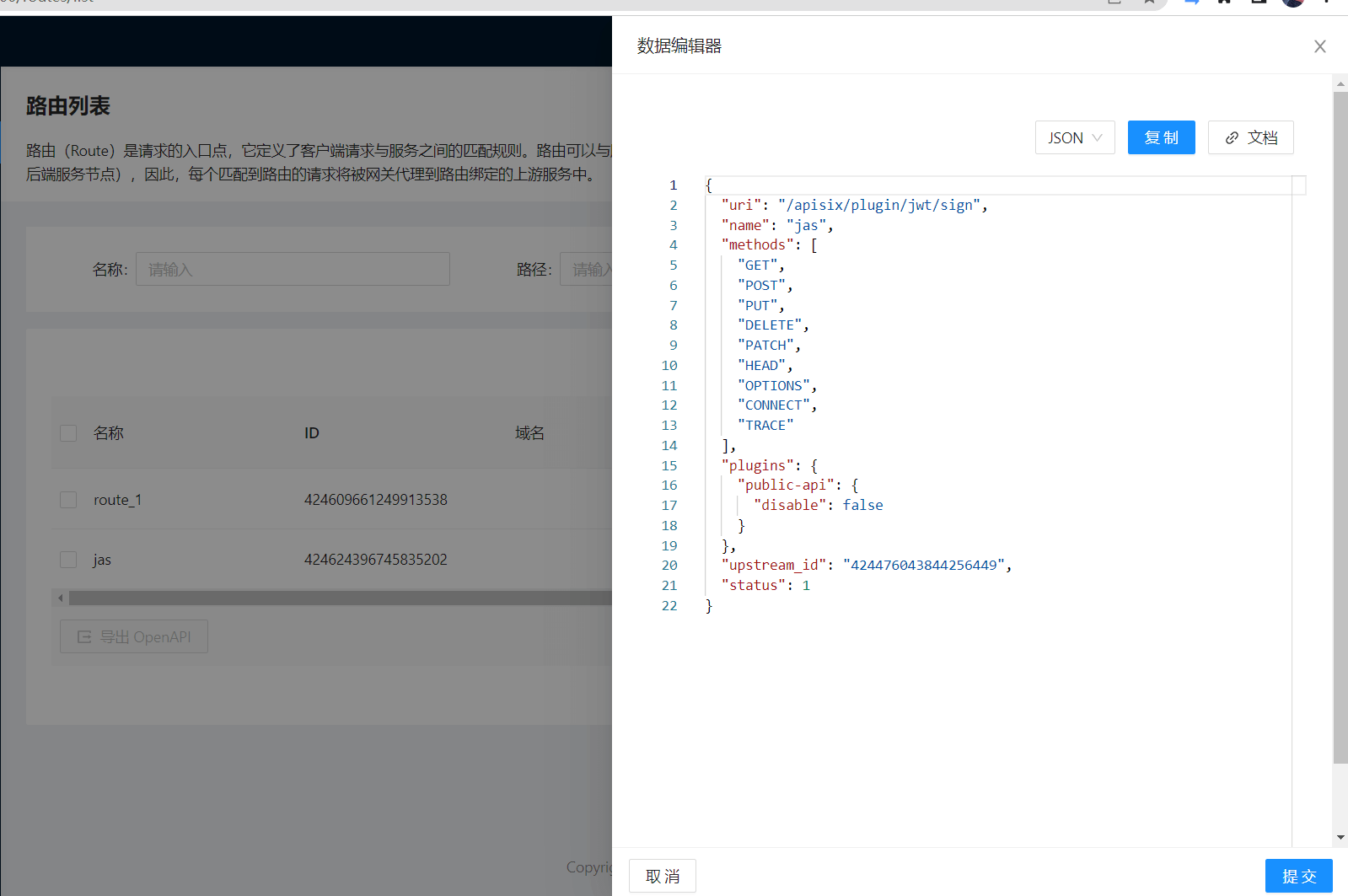Click ID 424609661249913538 cell
This screenshot has width=1348, height=896.
376,500
